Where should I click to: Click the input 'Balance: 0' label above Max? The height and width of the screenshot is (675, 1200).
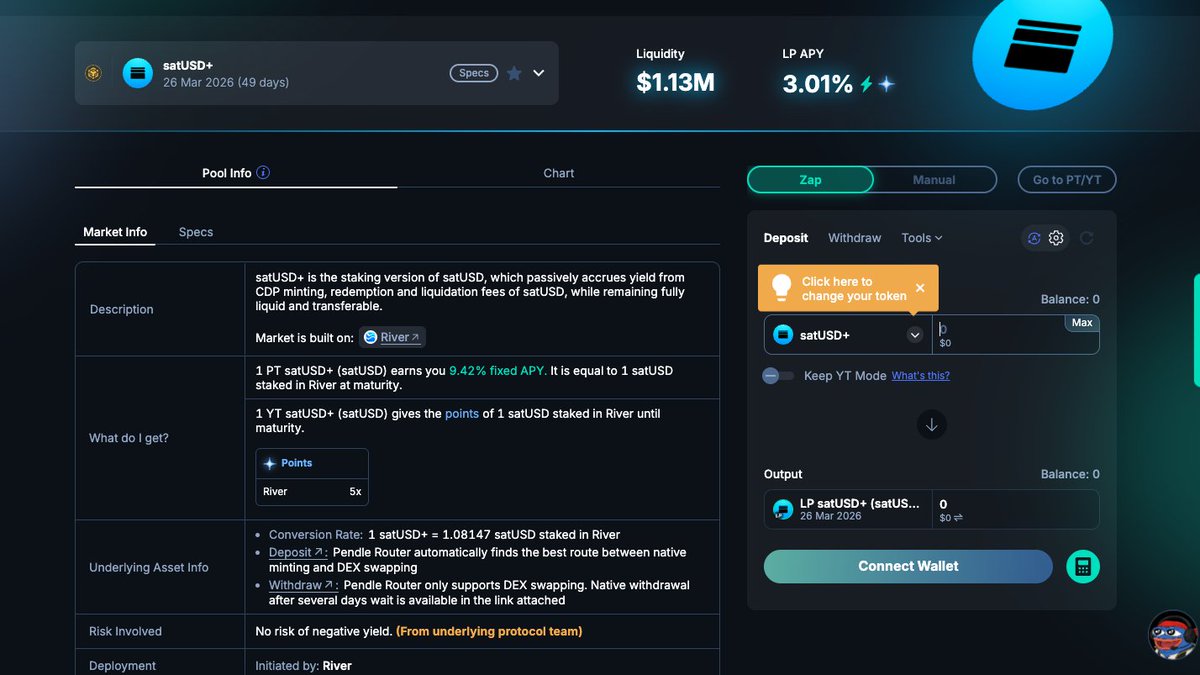click(1070, 299)
